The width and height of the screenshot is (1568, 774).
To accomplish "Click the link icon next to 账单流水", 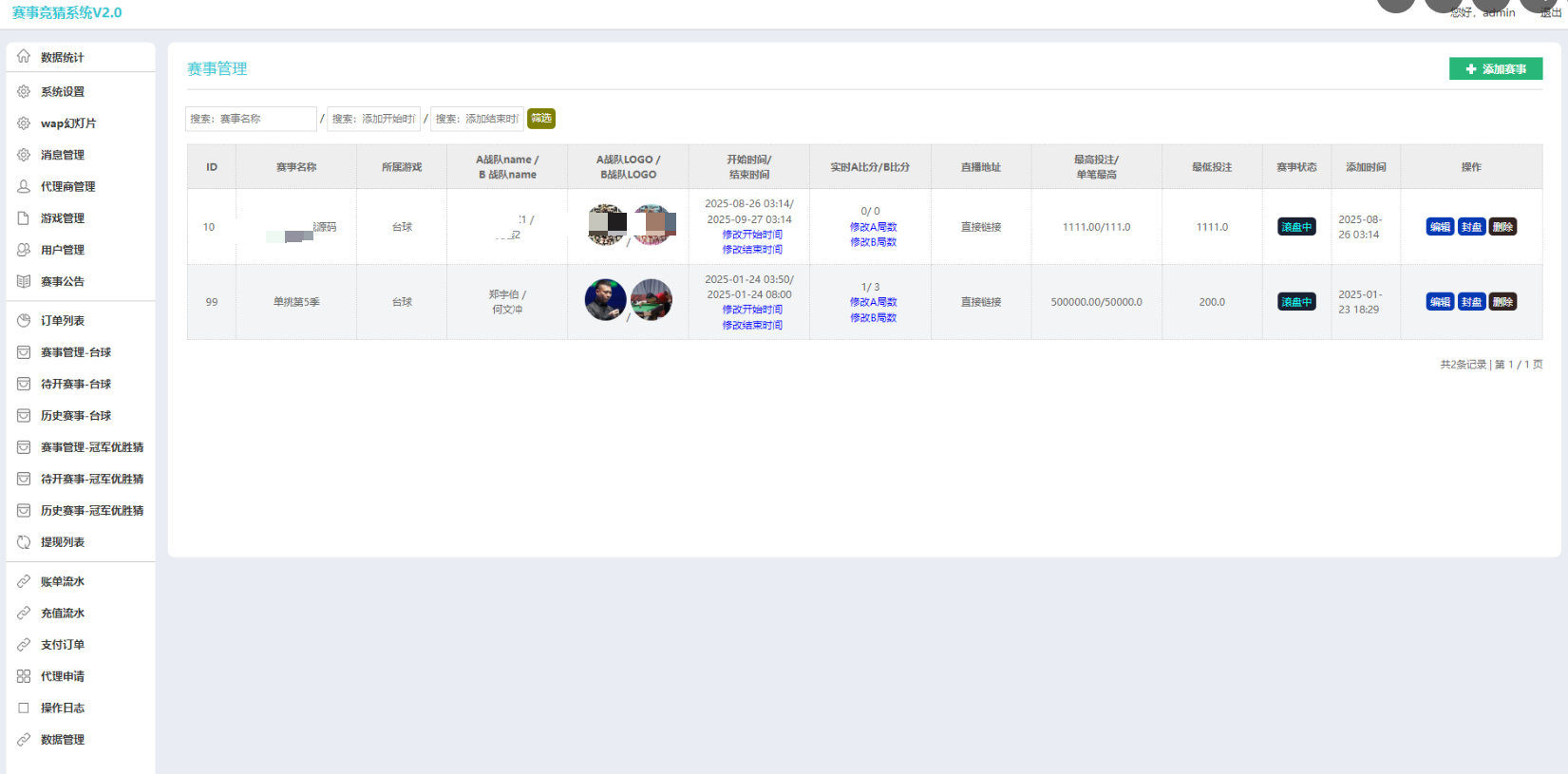I will 24,582.
